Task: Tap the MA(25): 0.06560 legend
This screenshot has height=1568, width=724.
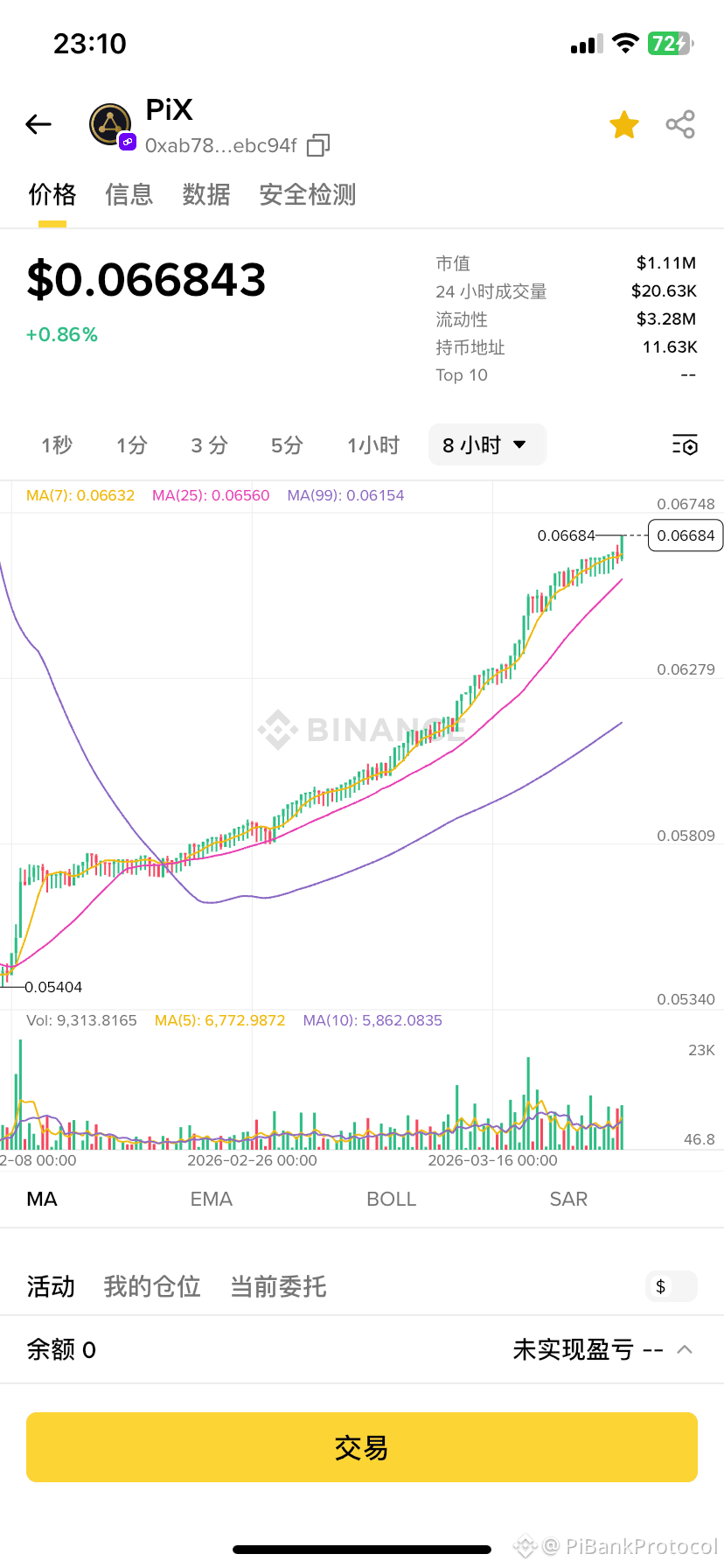Action: coord(211,495)
